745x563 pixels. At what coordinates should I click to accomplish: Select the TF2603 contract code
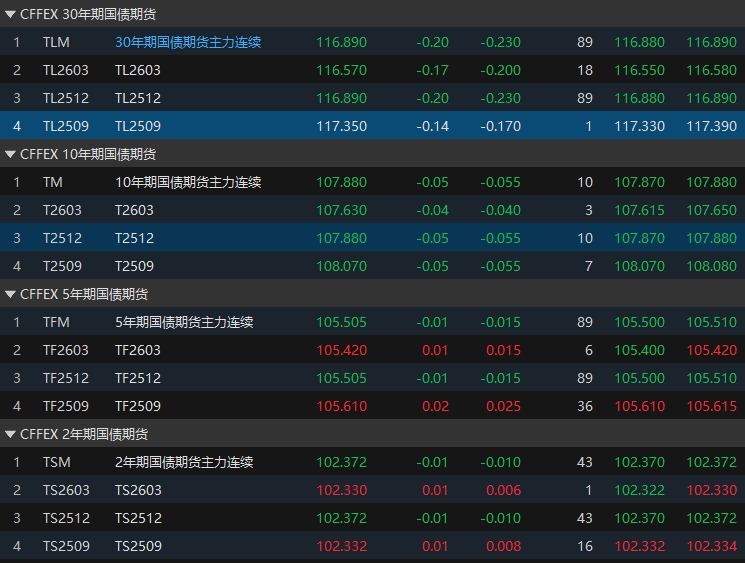click(66, 350)
